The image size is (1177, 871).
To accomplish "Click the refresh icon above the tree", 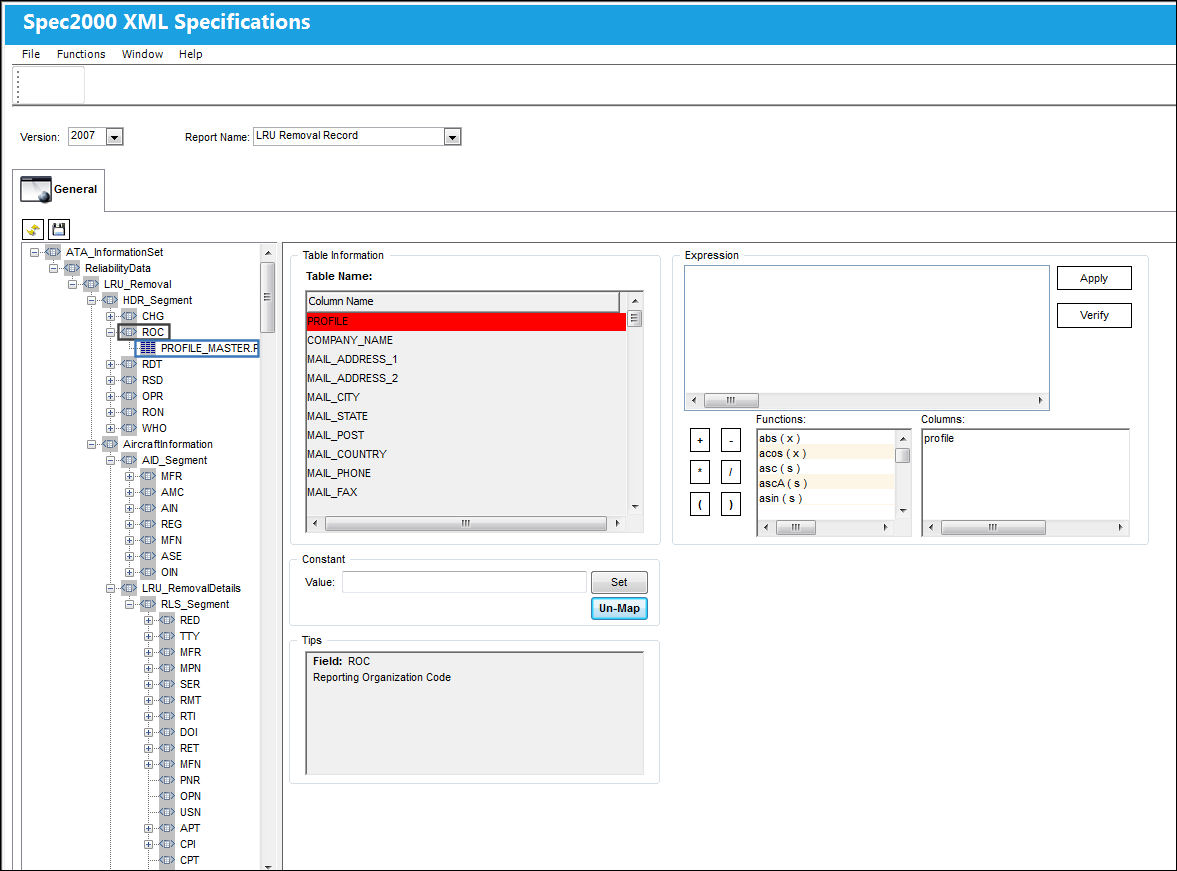I will [x=33, y=230].
